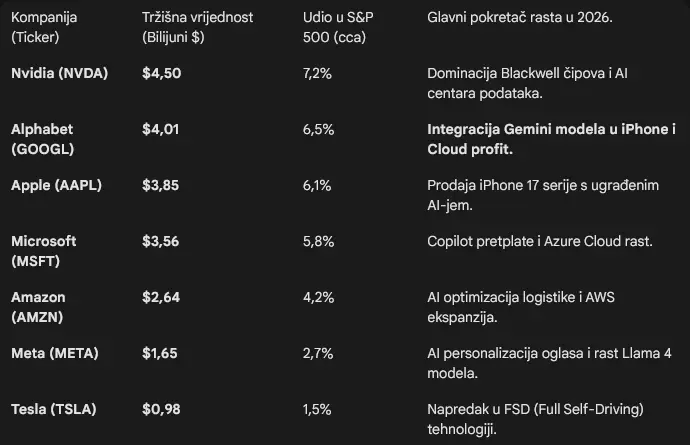The height and width of the screenshot is (445, 690).
Task: Click the Apple (AAPL) row label
Action: (56, 186)
